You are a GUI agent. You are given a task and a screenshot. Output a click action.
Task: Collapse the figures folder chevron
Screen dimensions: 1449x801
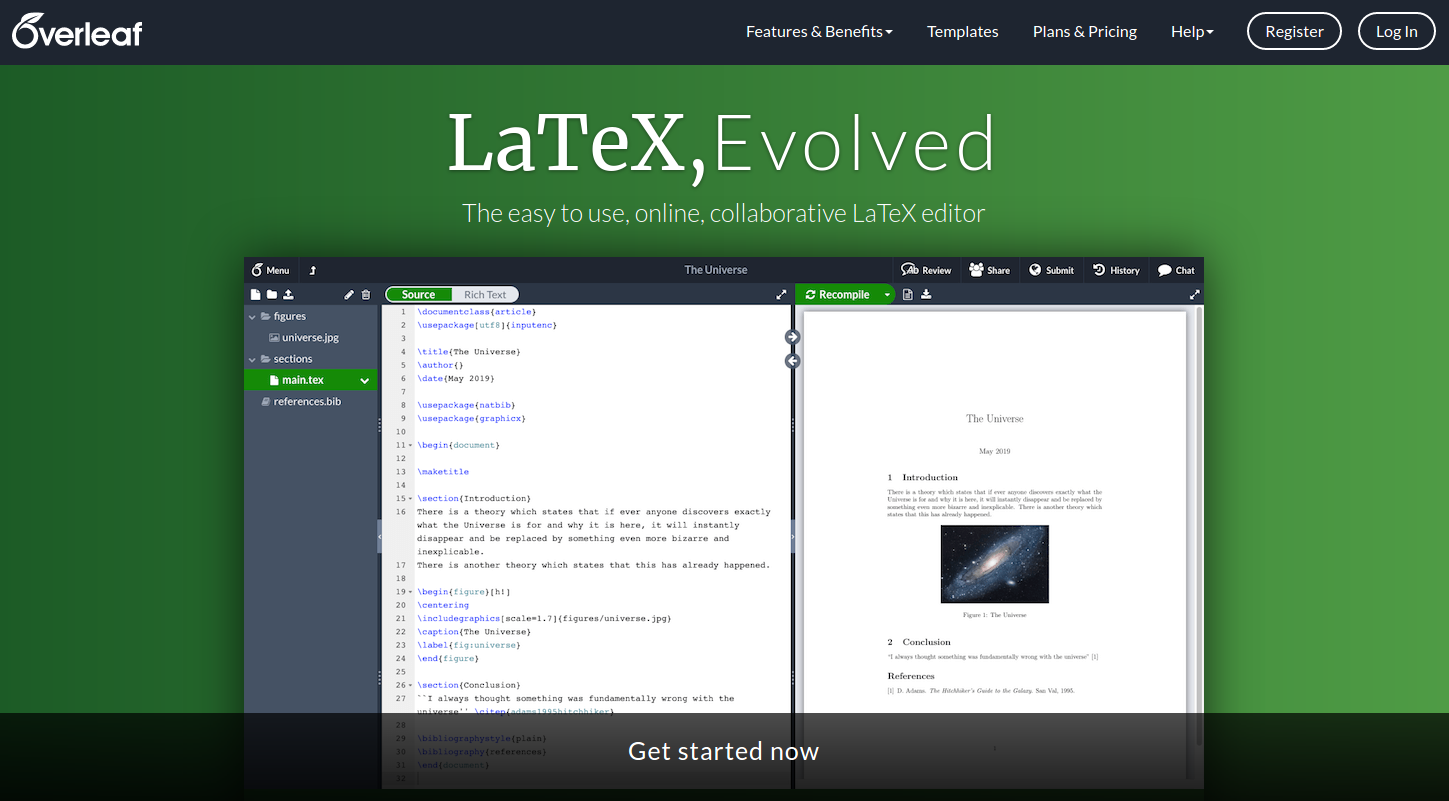[252, 316]
